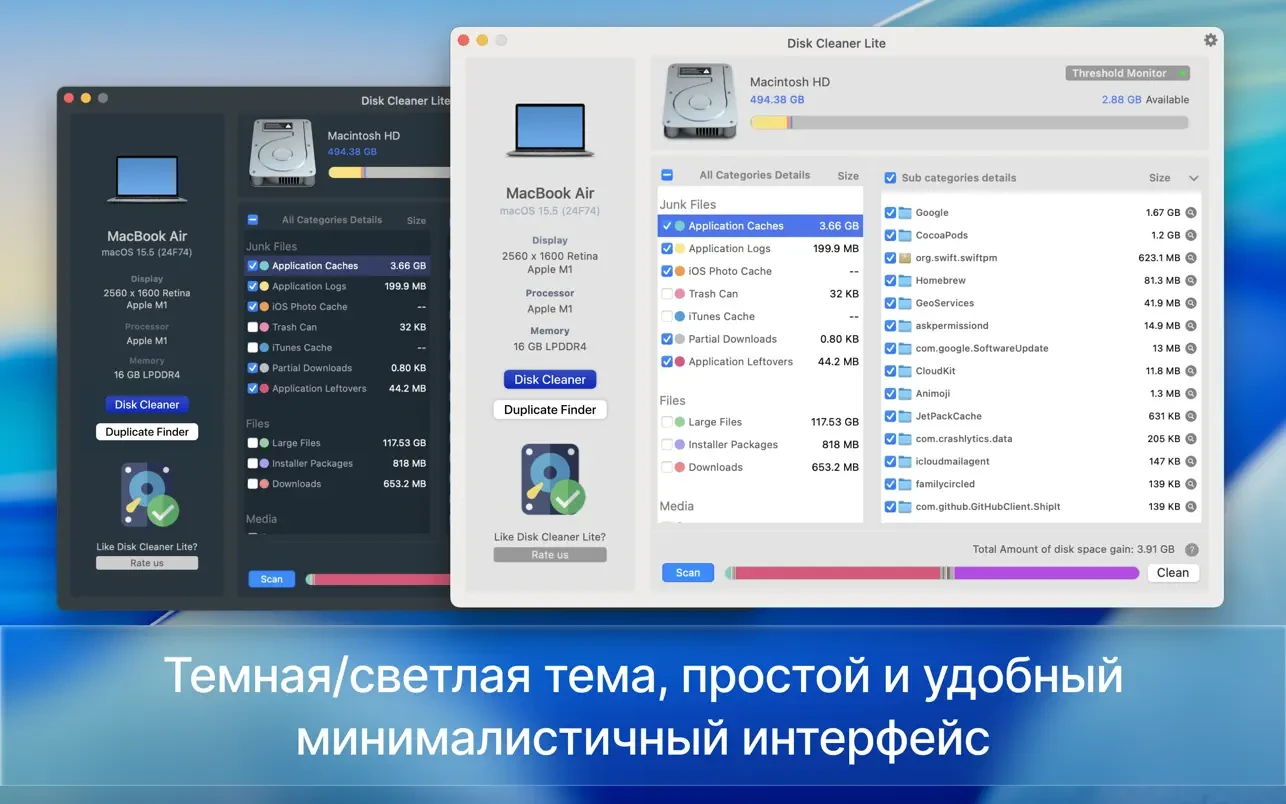Reveal Homebrew using its magnifier icon
Image resolution: width=1286 pixels, height=804 pixels.
1191,281
